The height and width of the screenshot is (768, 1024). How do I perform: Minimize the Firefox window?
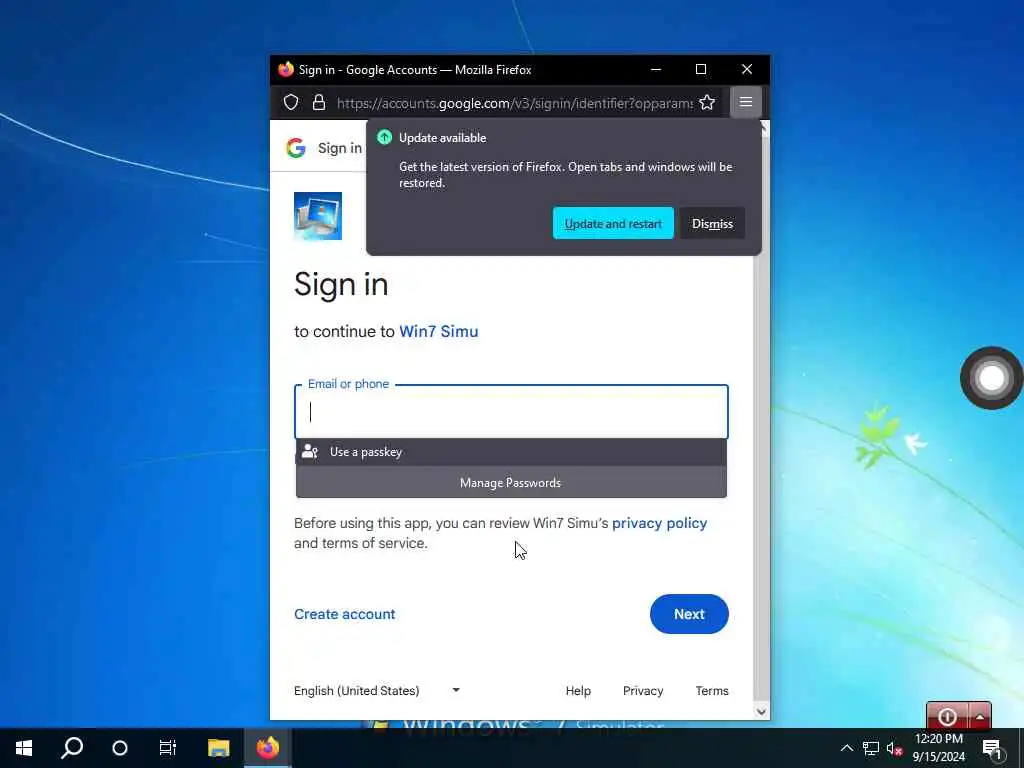coord(656,69)
